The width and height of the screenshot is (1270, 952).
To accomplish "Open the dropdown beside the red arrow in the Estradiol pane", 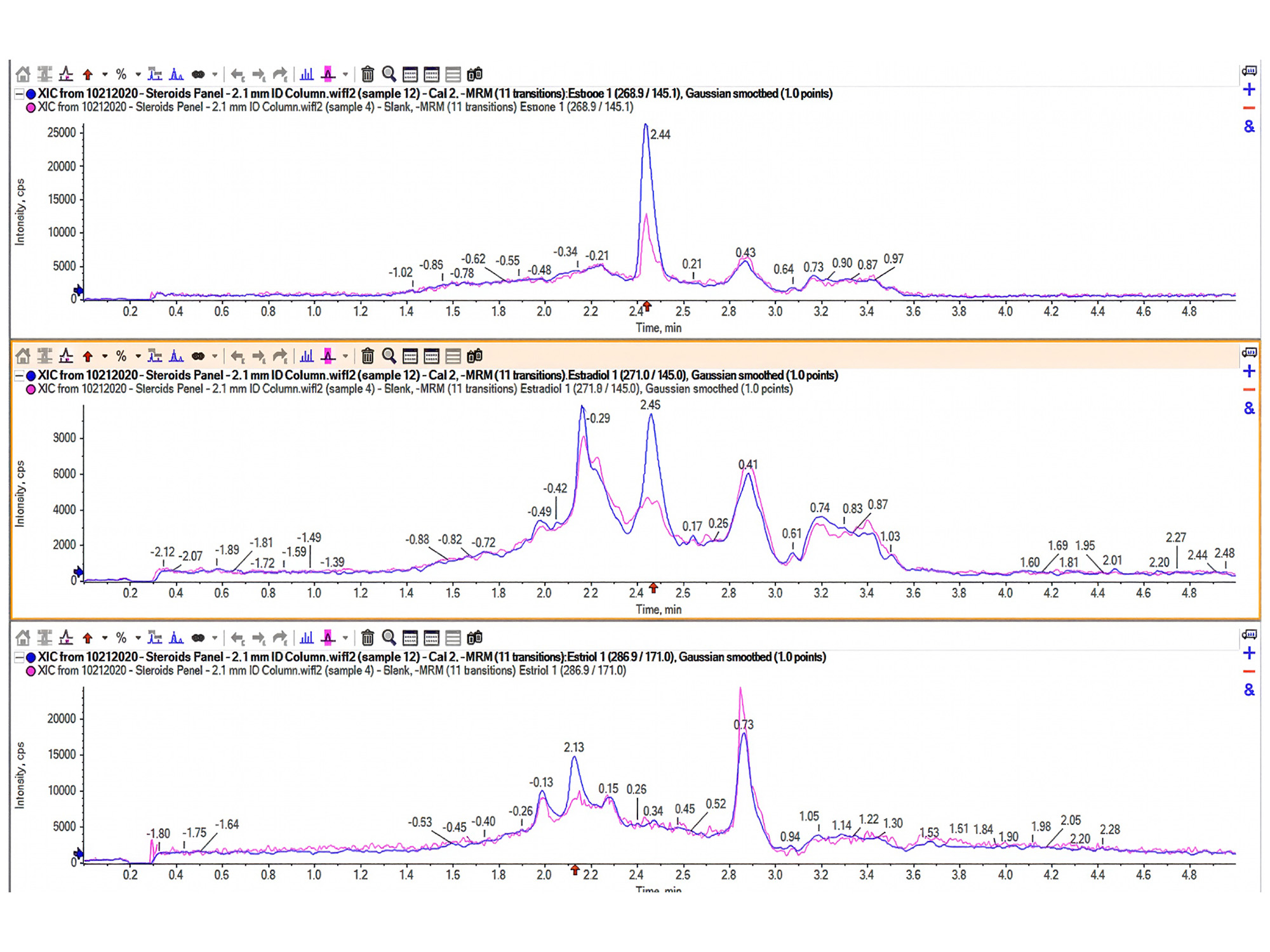I will coord(105,356).
